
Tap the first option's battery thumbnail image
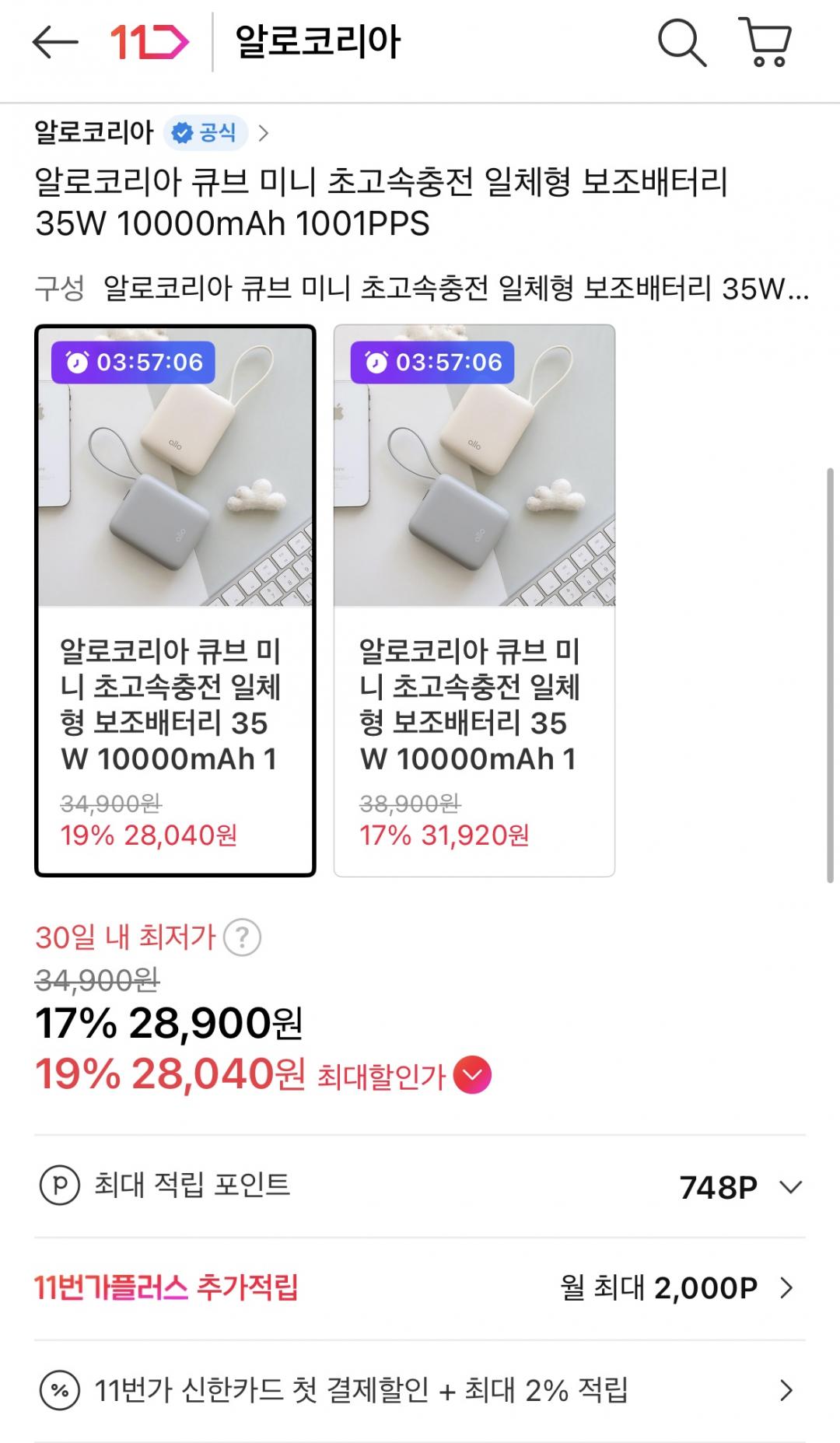[175, 467]
